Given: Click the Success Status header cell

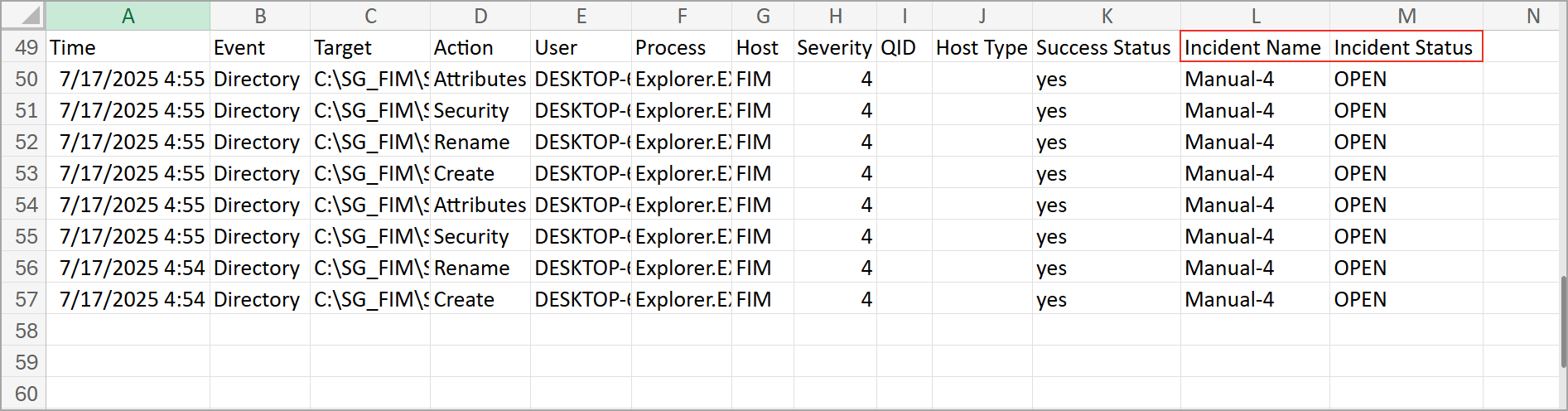Looking at the screenshot, I should pos(1106,47).
